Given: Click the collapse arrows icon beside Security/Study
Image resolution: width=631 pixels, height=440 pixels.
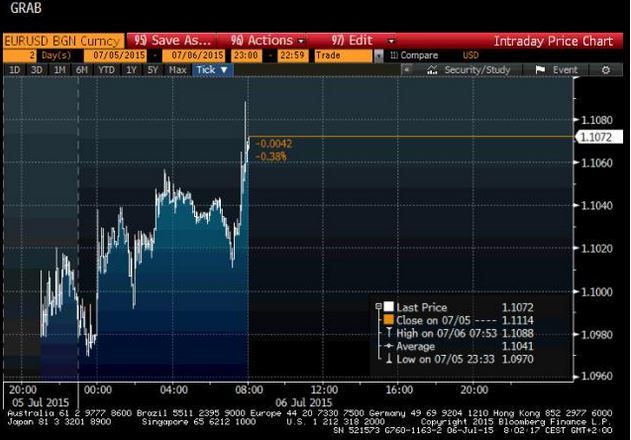Looking at the screenshot, I should (x=407, y=70).
